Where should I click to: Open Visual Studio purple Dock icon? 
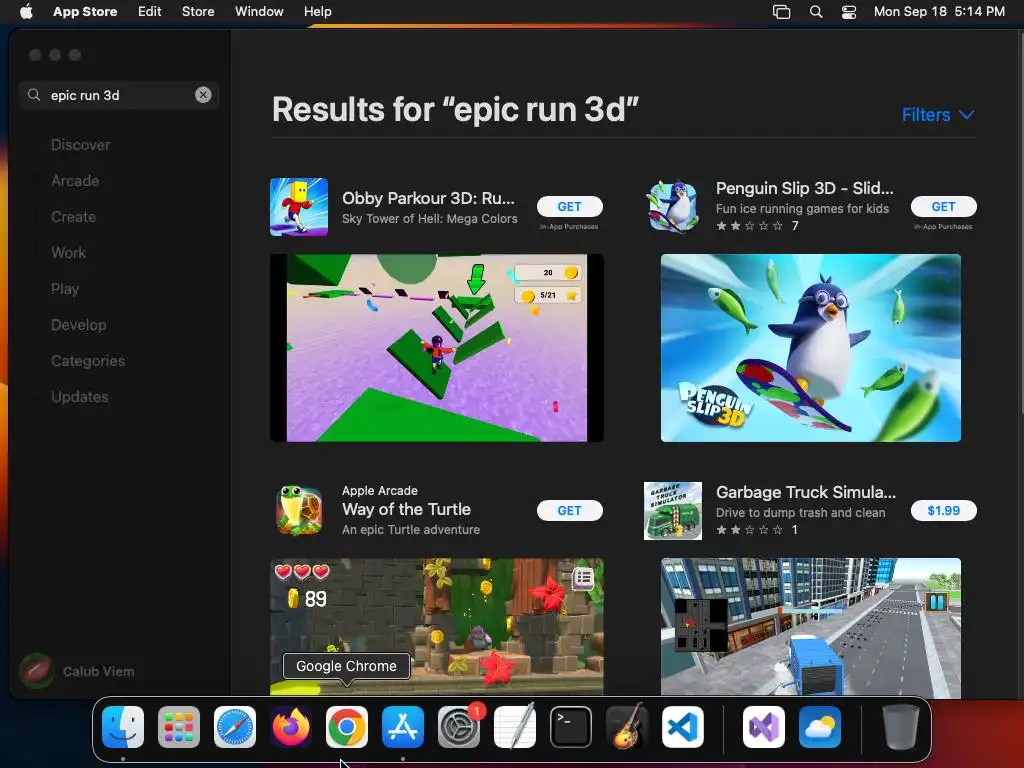pyautogui.click(x=764, y=727)
